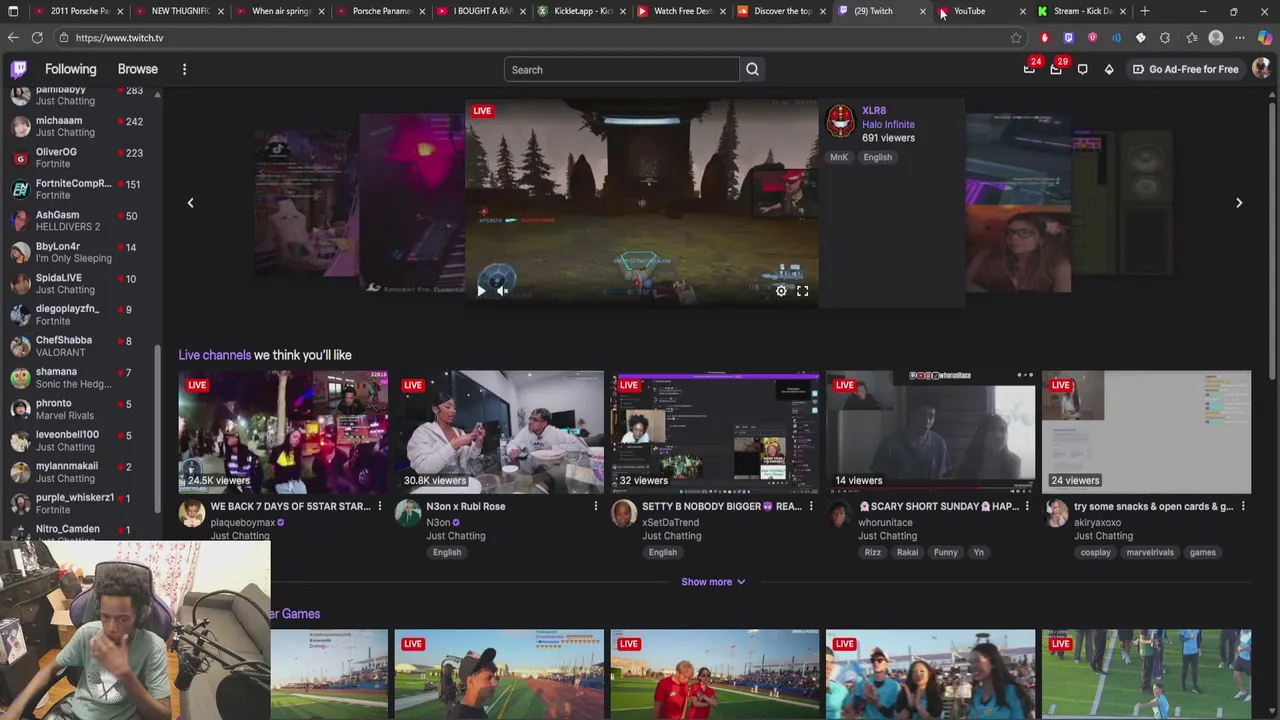Image resolution: width=1280 pixels, height=720 pixels.
Task: Open XLR8 channel name link
Action: pyautogui.click(x=874, y=111)
